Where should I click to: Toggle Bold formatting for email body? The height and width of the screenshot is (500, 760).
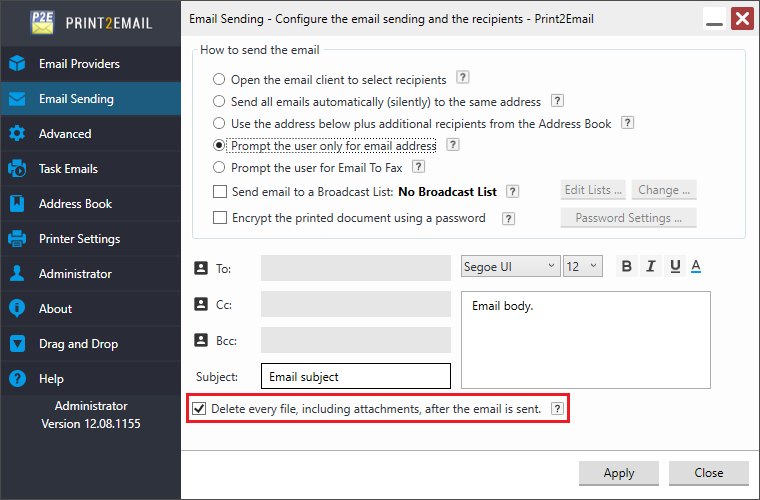click(x=626, y=266)
